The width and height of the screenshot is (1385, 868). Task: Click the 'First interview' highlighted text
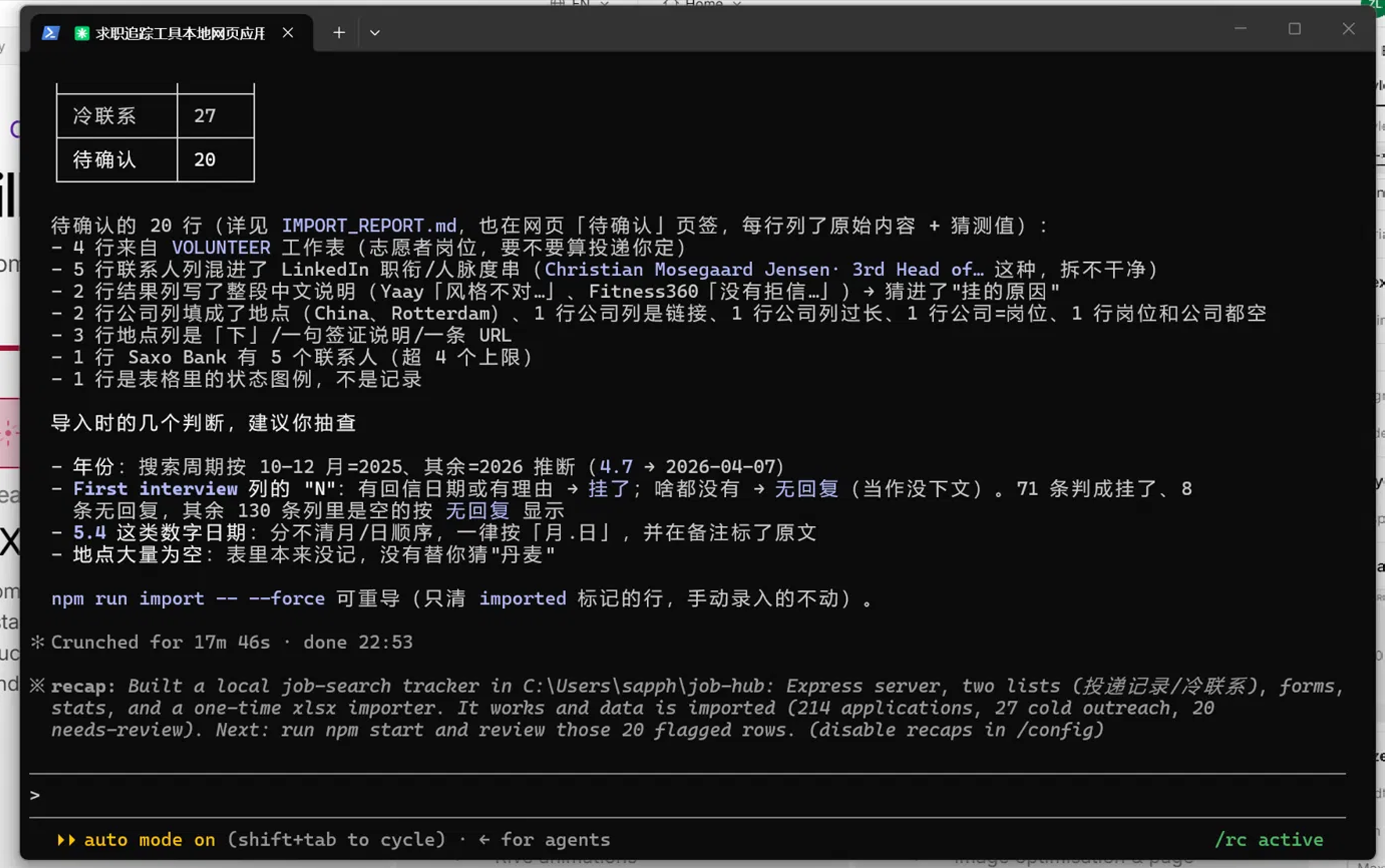click(x=155, y=488)
